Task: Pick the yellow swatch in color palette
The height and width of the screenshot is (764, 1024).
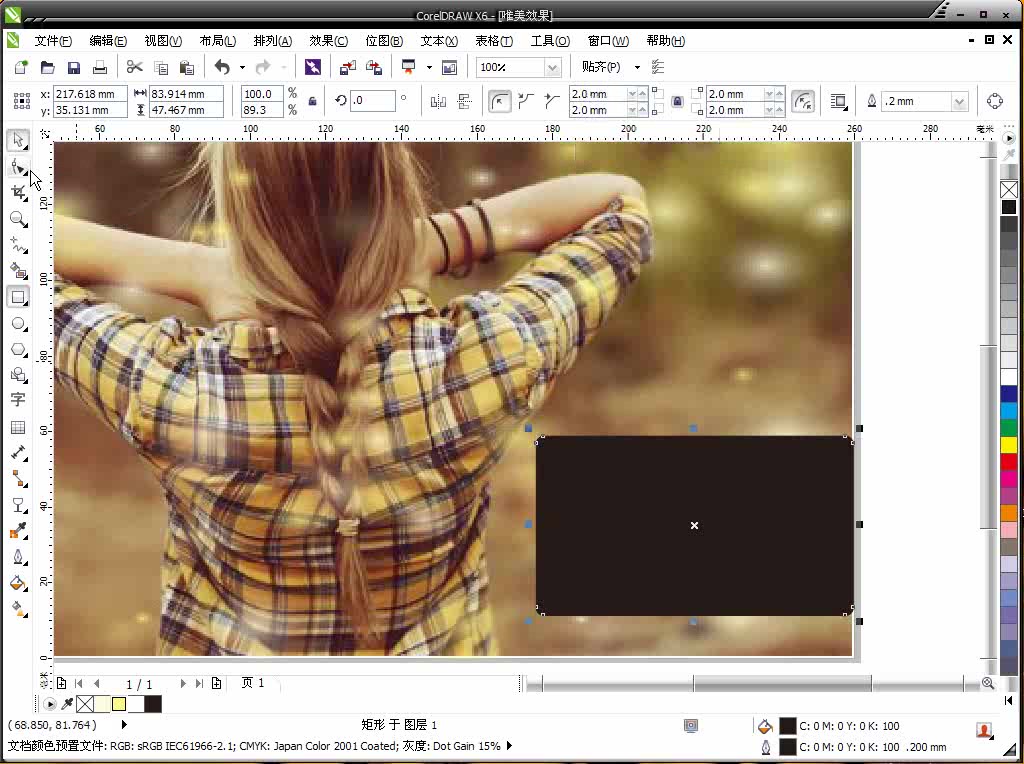Action: point(1008,443)
